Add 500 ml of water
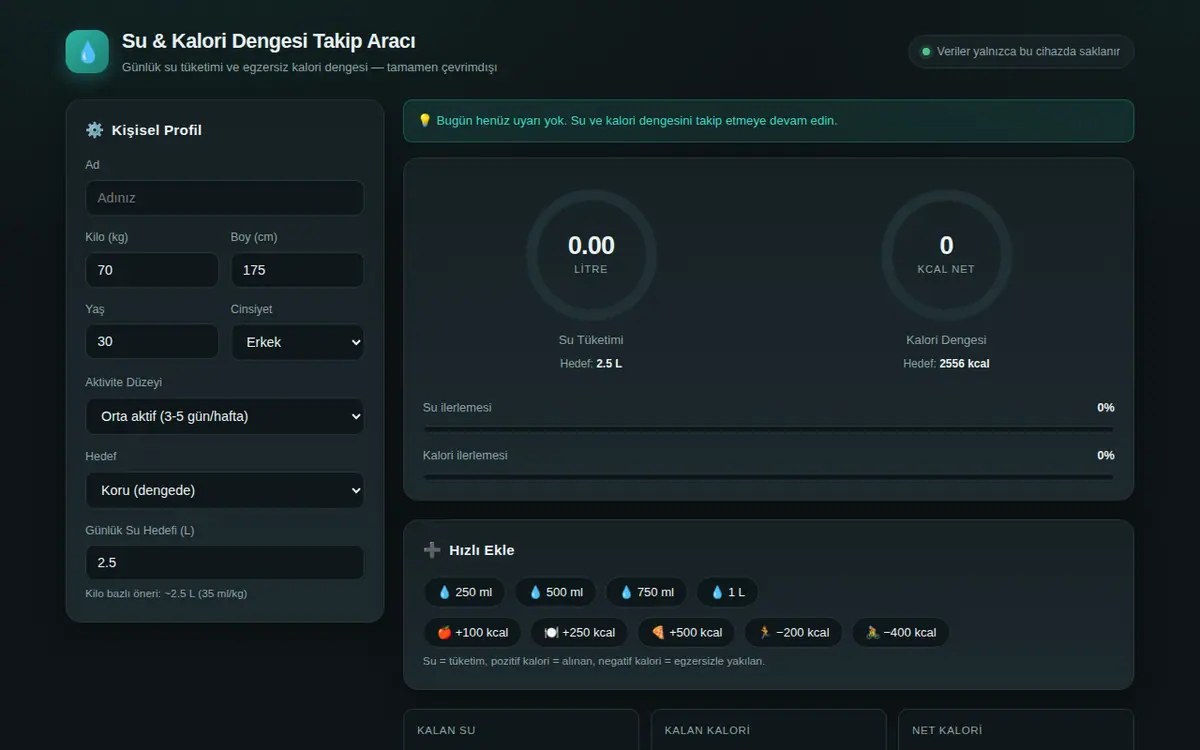Screen dimensions: 1200x750 [x=556, y=592]
